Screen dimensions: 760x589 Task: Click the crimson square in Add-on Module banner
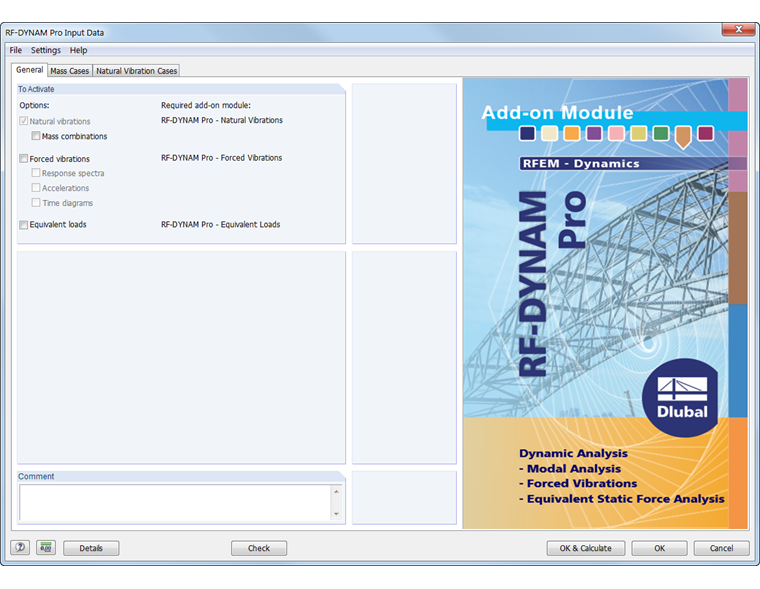point(705,133)
